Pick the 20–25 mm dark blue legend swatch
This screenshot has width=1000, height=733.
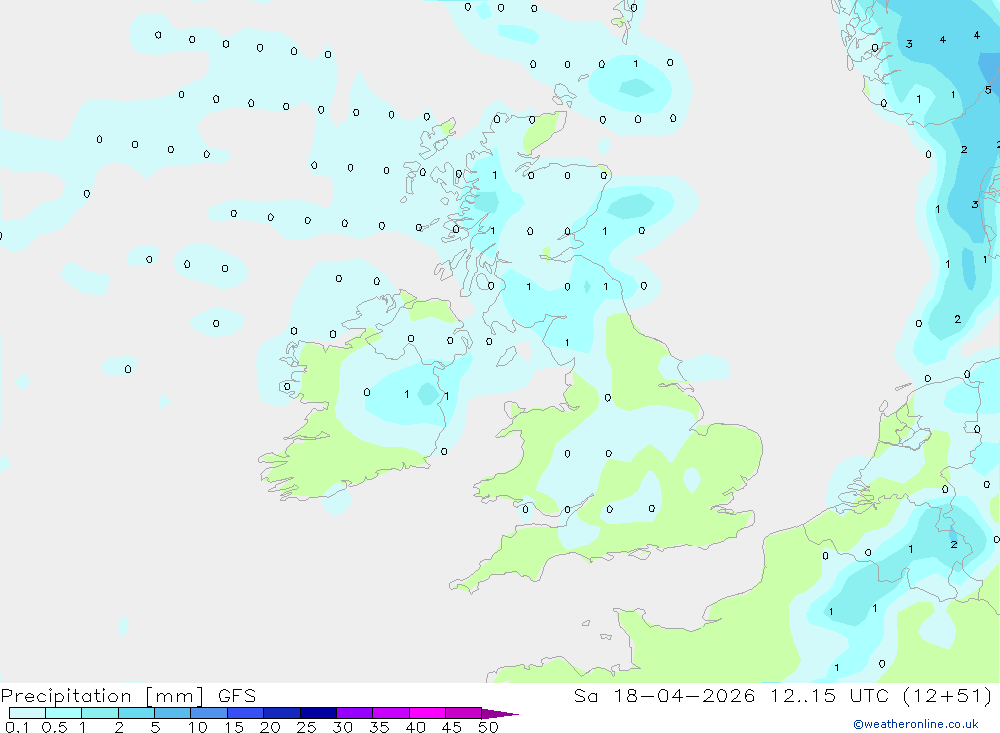pyautogui.click(x=282, y=713)
